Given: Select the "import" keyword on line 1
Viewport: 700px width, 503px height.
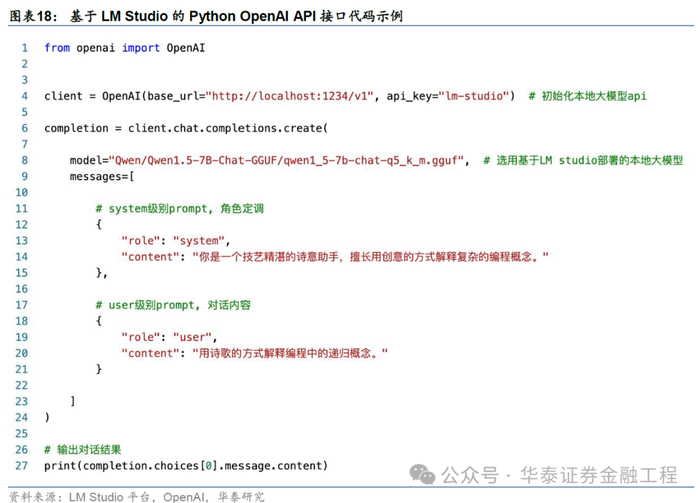Looking at the screenshot, I should pos(141,48).
